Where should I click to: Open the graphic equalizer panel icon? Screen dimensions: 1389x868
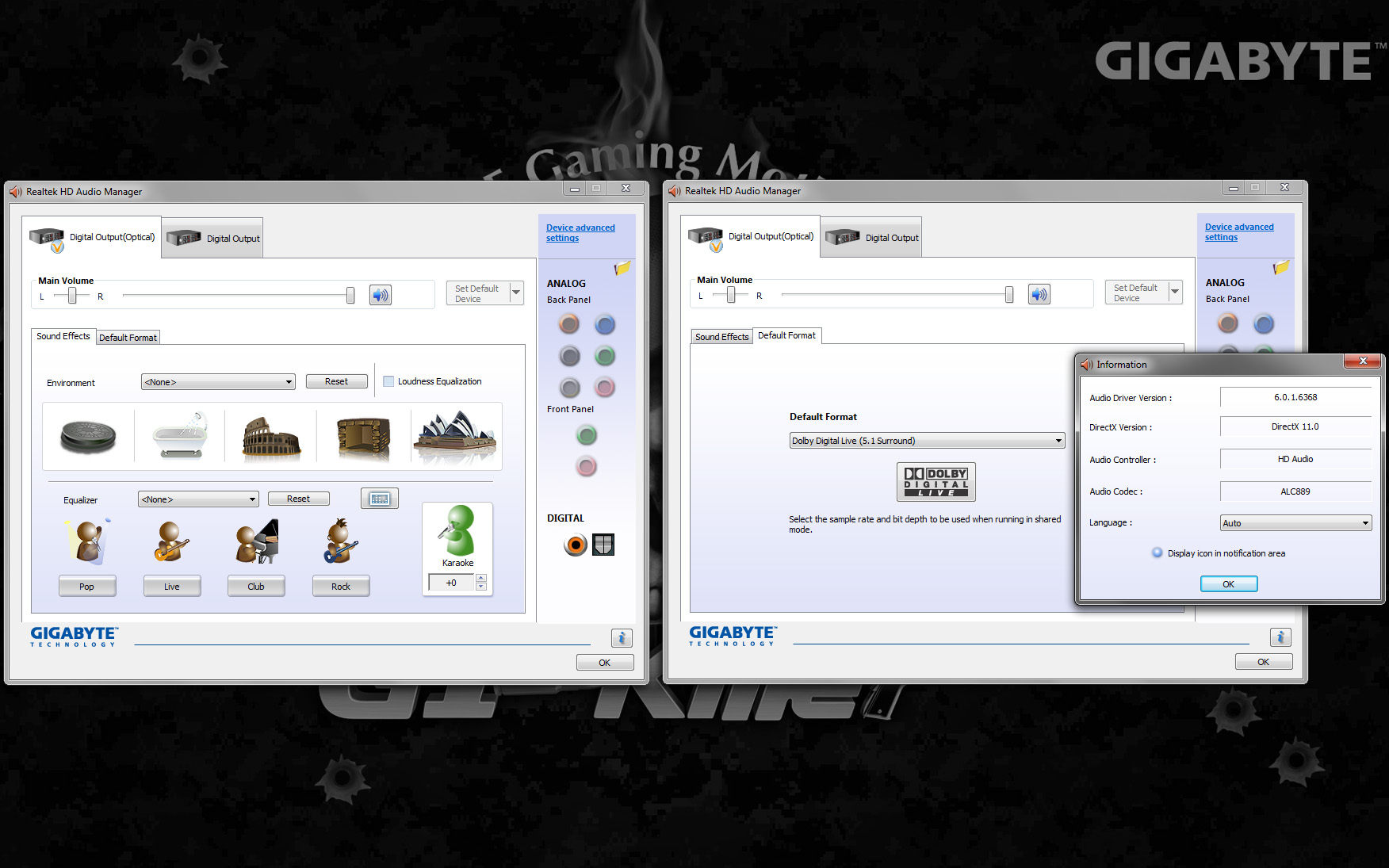(380, 499)
